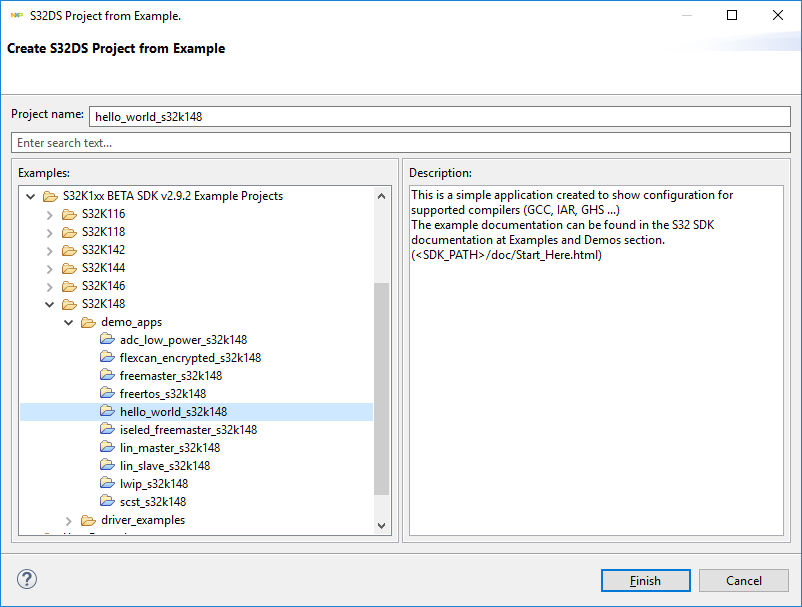Click the S32K142 folder icon
The image size is (802, 607).
pos(69,250)
